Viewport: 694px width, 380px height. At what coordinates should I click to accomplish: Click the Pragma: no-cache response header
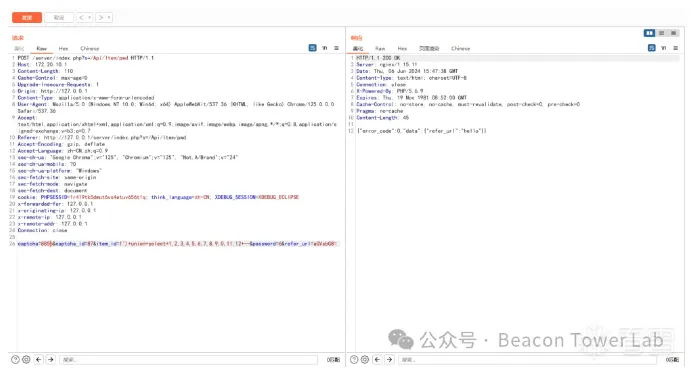coord(379,111)
